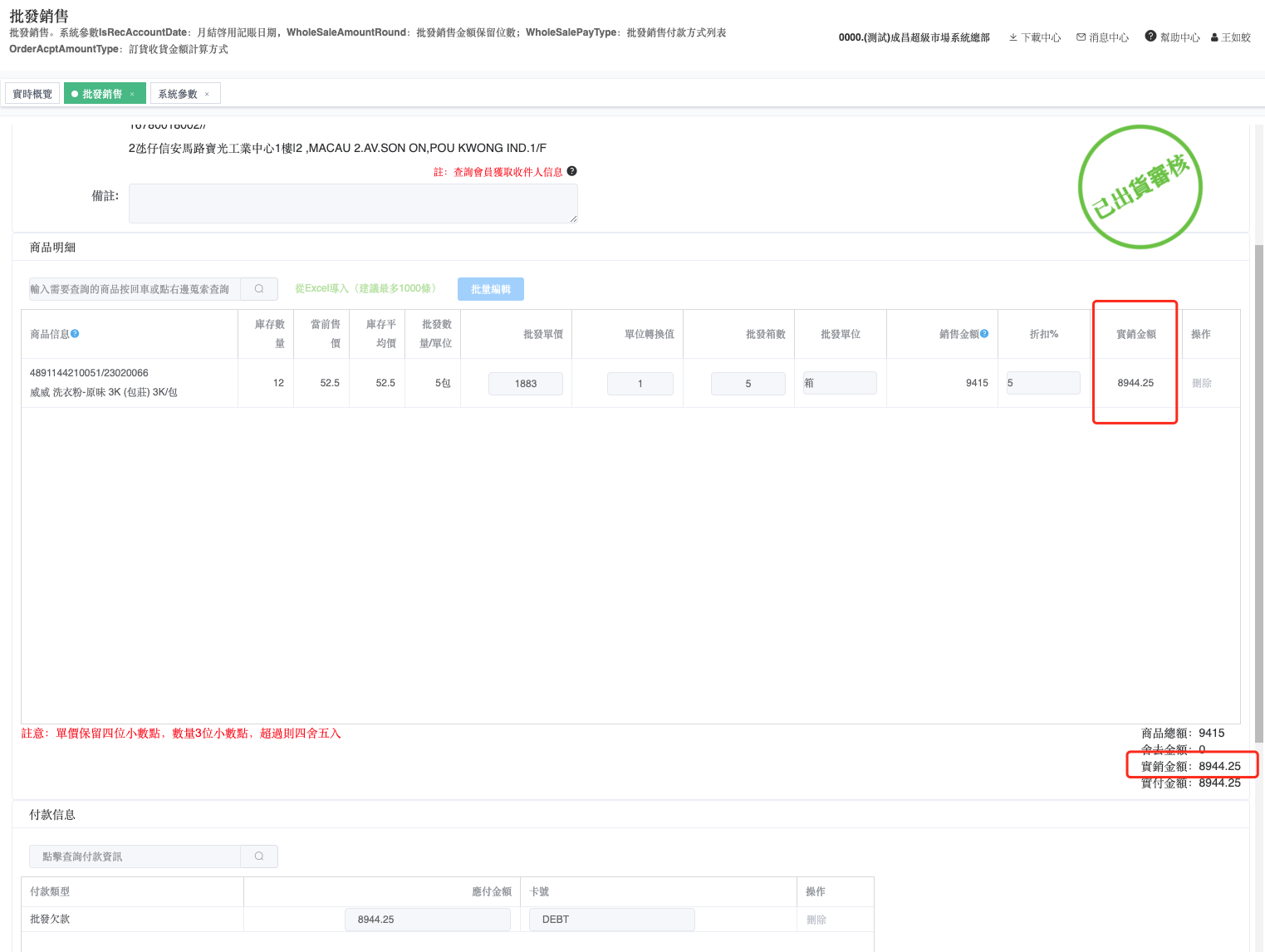Click the 批發箱數 field showing 5
The image size is (1265, 952).
click(x=748, y=383)
